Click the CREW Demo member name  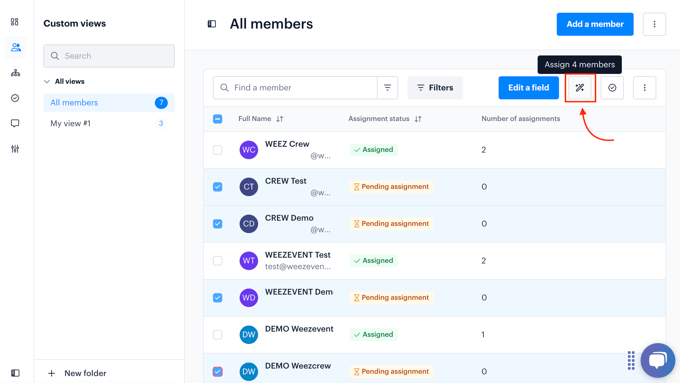click(x=289, y=218)
